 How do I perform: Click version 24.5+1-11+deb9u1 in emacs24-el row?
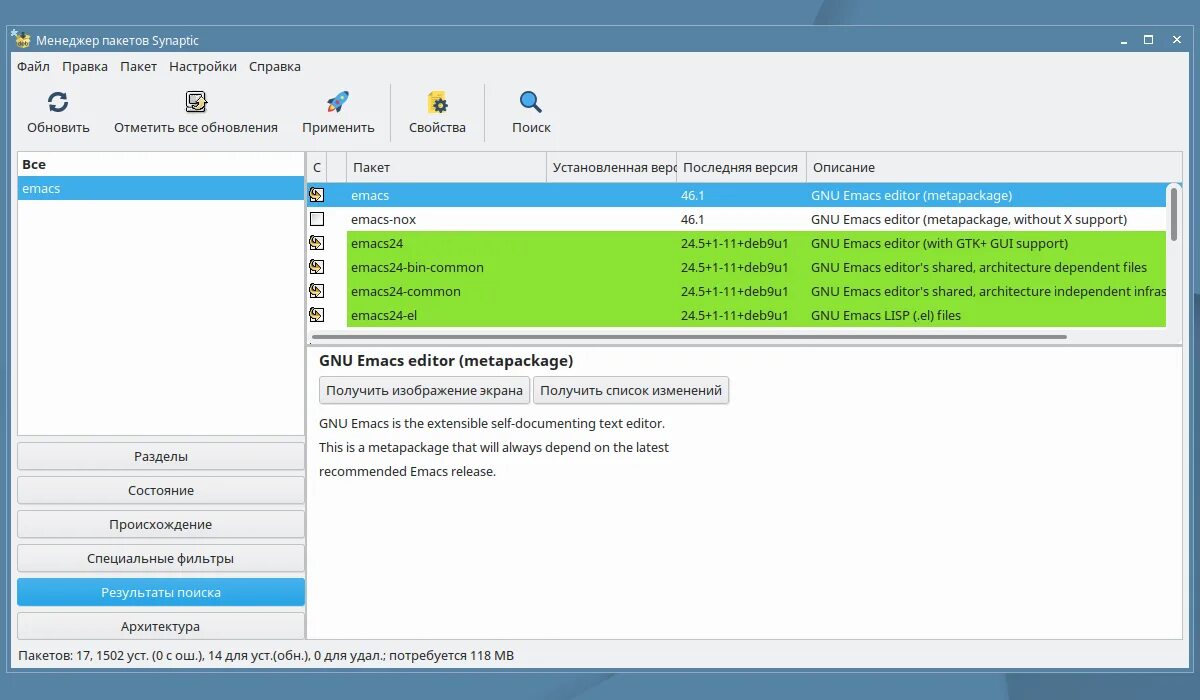pyautogui.click(x=735, y=315)
